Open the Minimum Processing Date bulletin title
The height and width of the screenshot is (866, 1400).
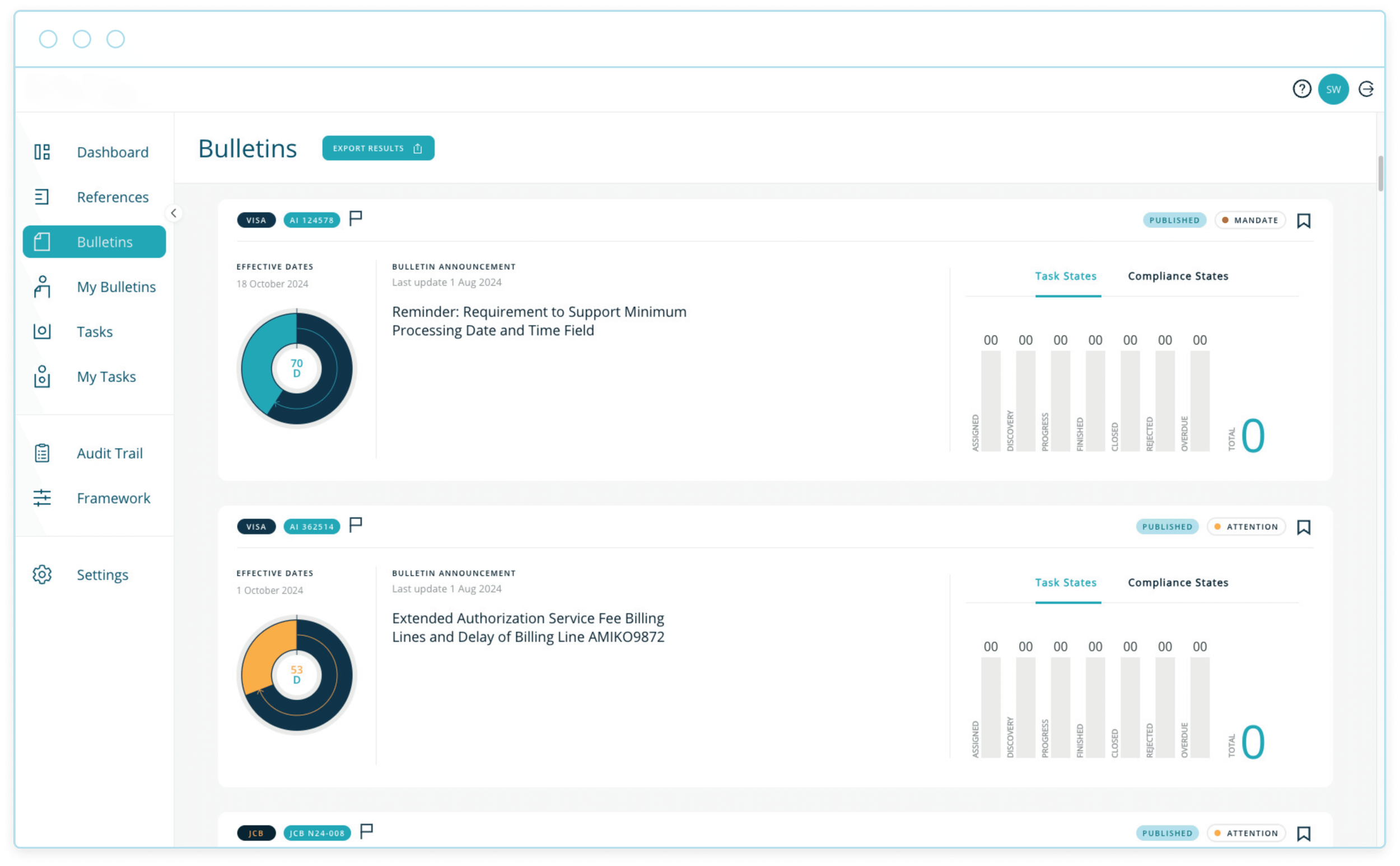click(x=539, y=321)
